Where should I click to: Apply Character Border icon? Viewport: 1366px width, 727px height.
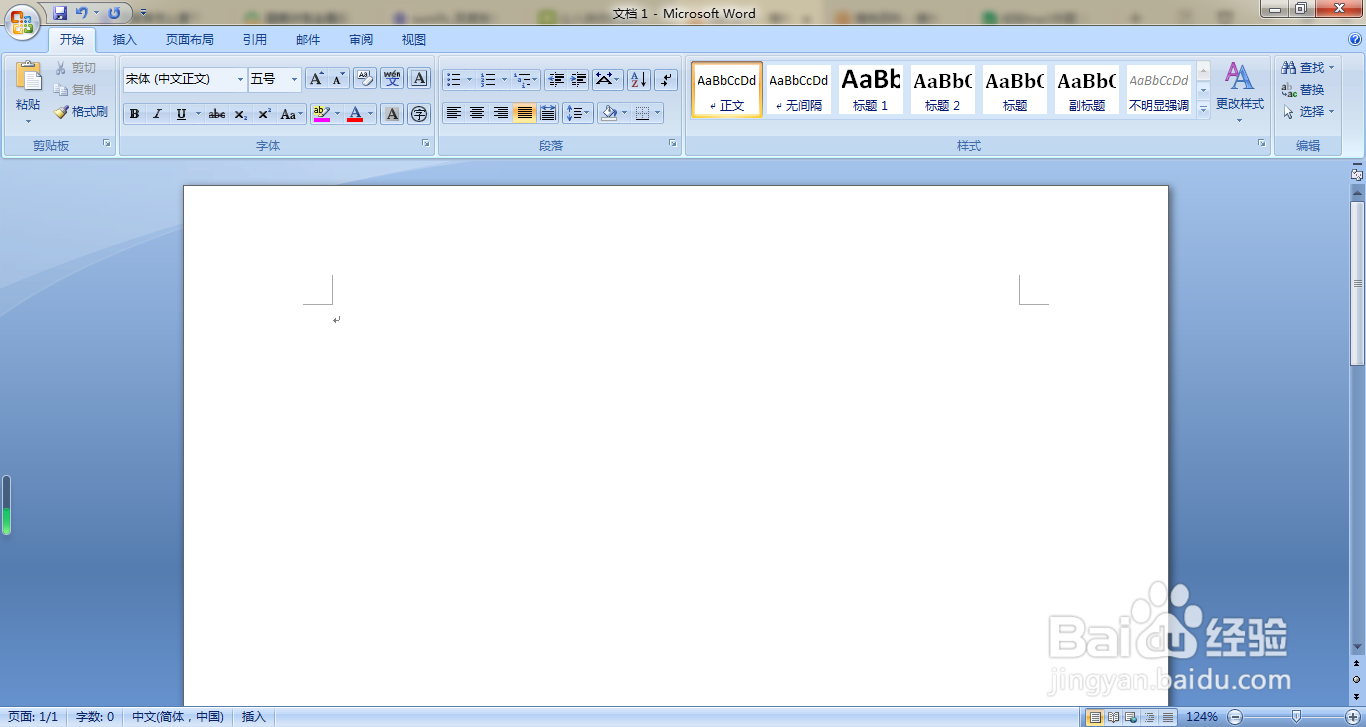(419, 79)
